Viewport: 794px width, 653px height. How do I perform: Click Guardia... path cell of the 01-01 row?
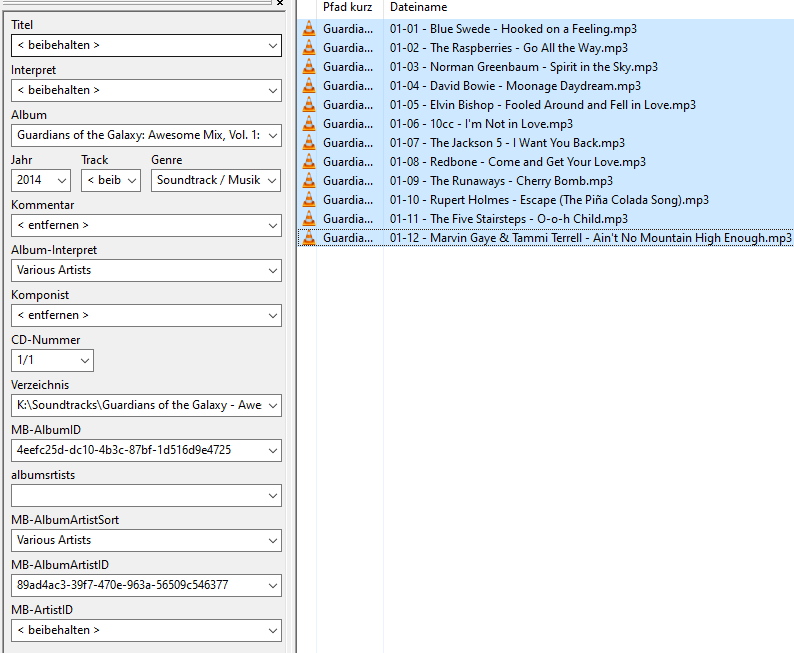(x=348, y=29)
